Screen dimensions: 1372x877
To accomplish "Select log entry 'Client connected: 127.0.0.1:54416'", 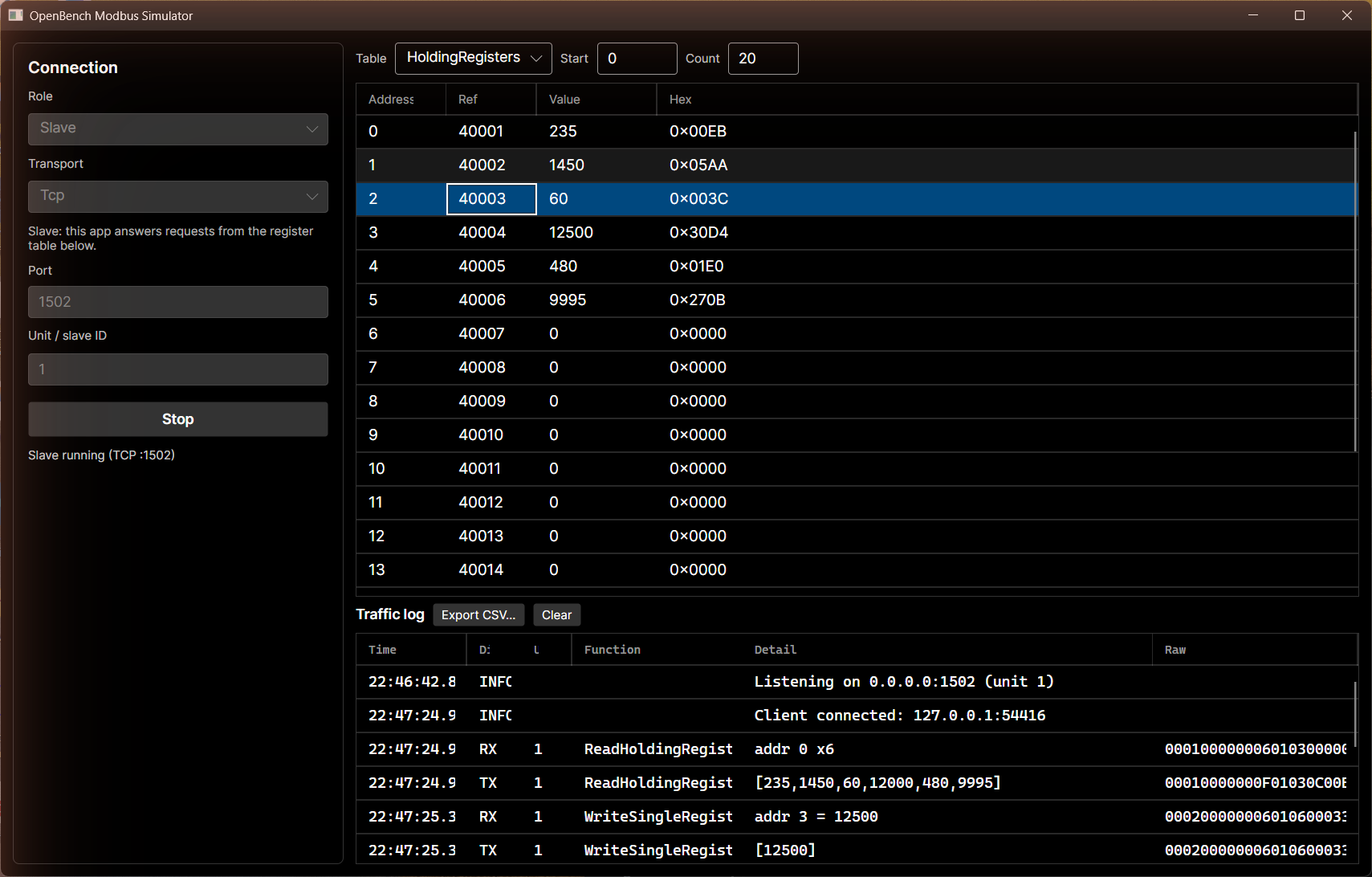I will (900, 716).
